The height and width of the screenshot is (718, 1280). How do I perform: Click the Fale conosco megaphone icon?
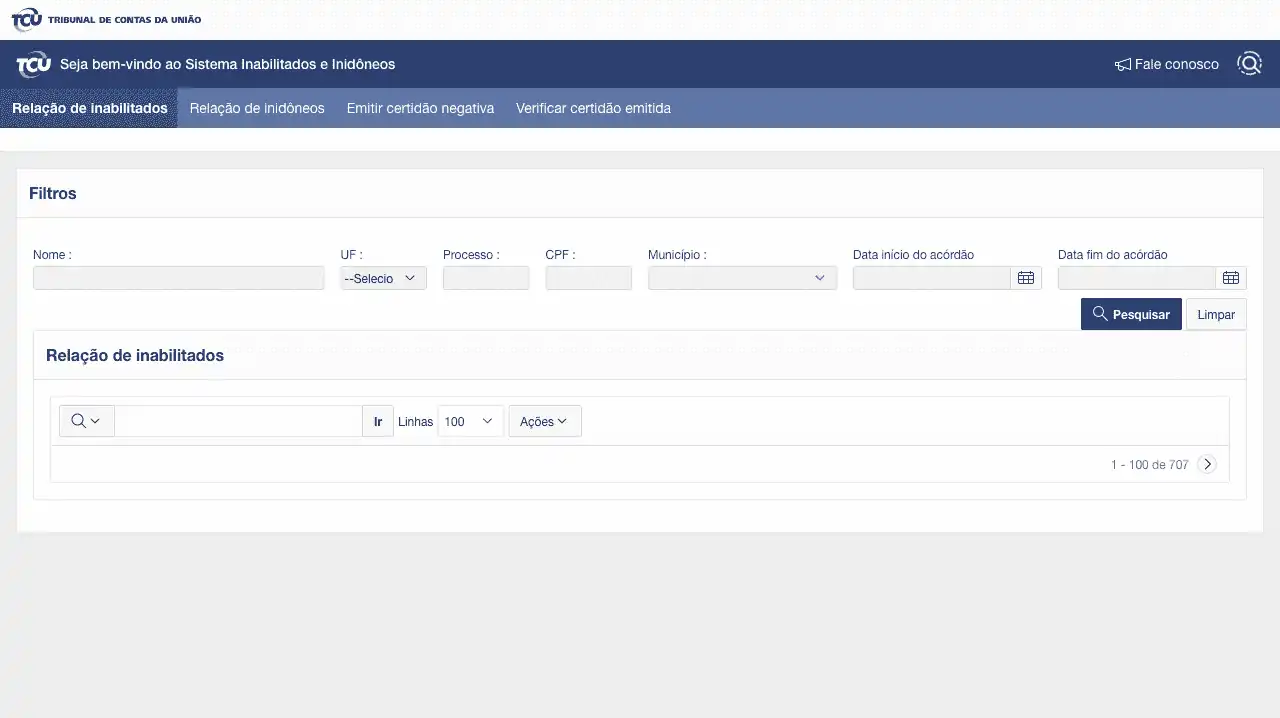pyautogui.click(x=1123, y=64)
